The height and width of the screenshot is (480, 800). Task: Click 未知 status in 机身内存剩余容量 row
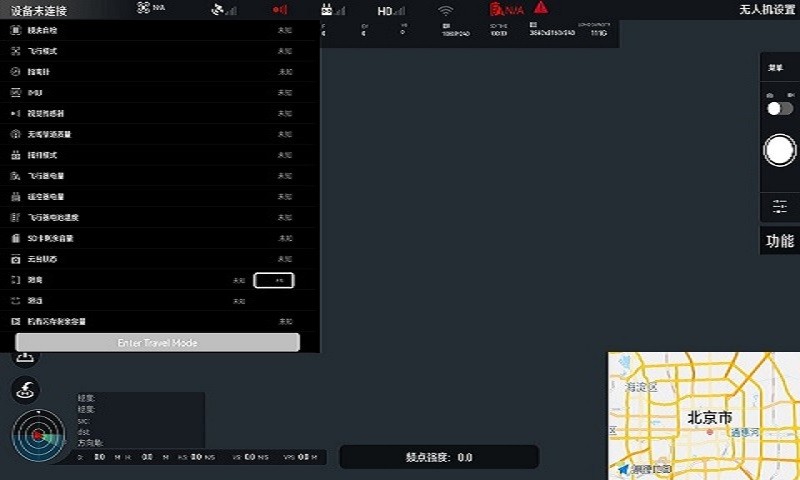285,321
